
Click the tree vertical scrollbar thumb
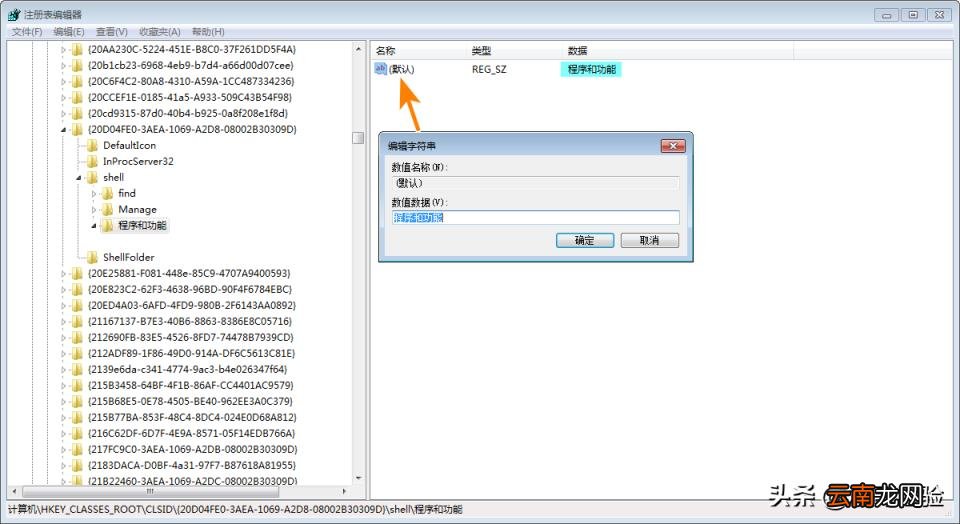click(359, 138)
